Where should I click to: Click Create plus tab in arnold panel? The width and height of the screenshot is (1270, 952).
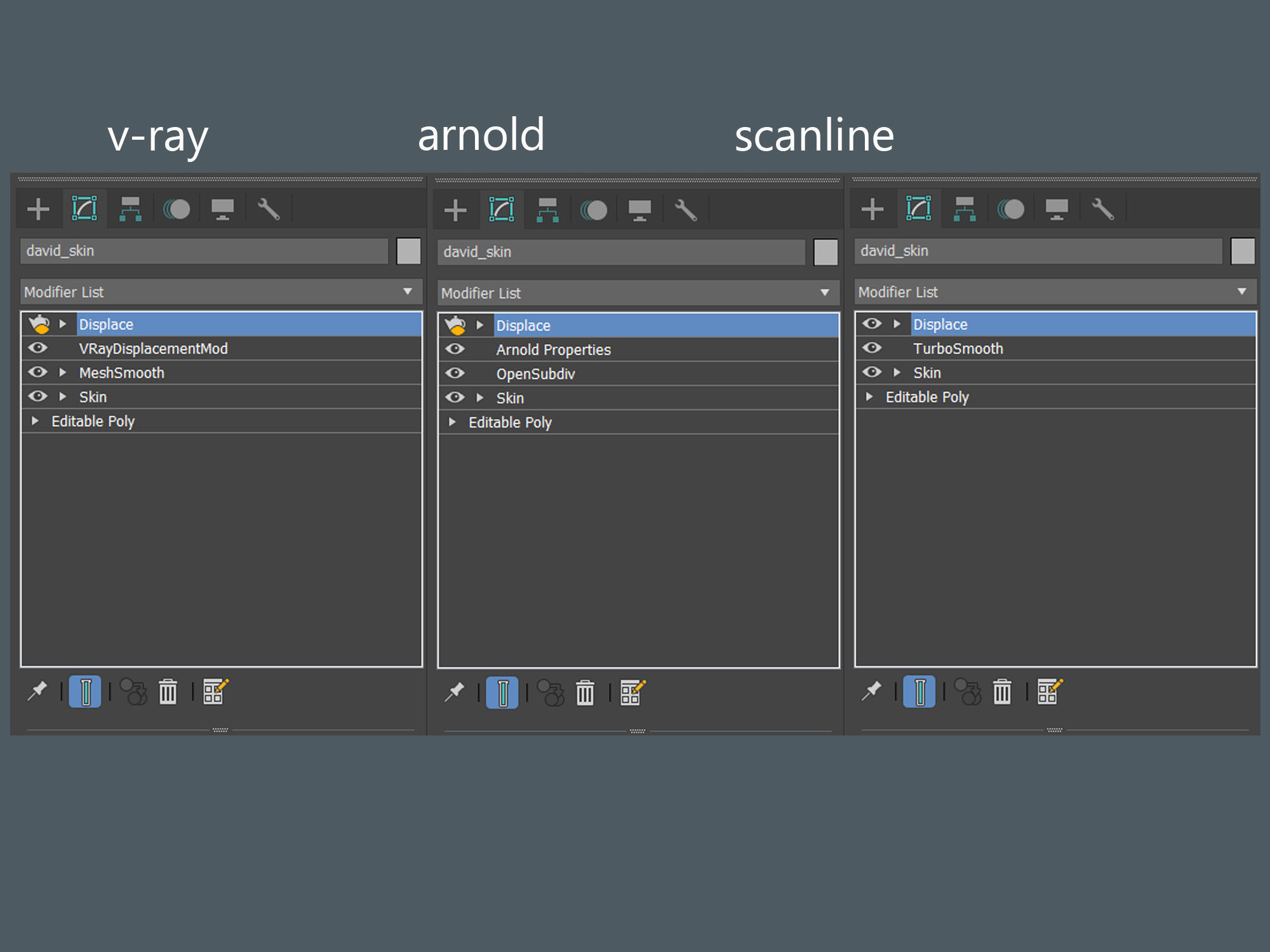(455, 210)
